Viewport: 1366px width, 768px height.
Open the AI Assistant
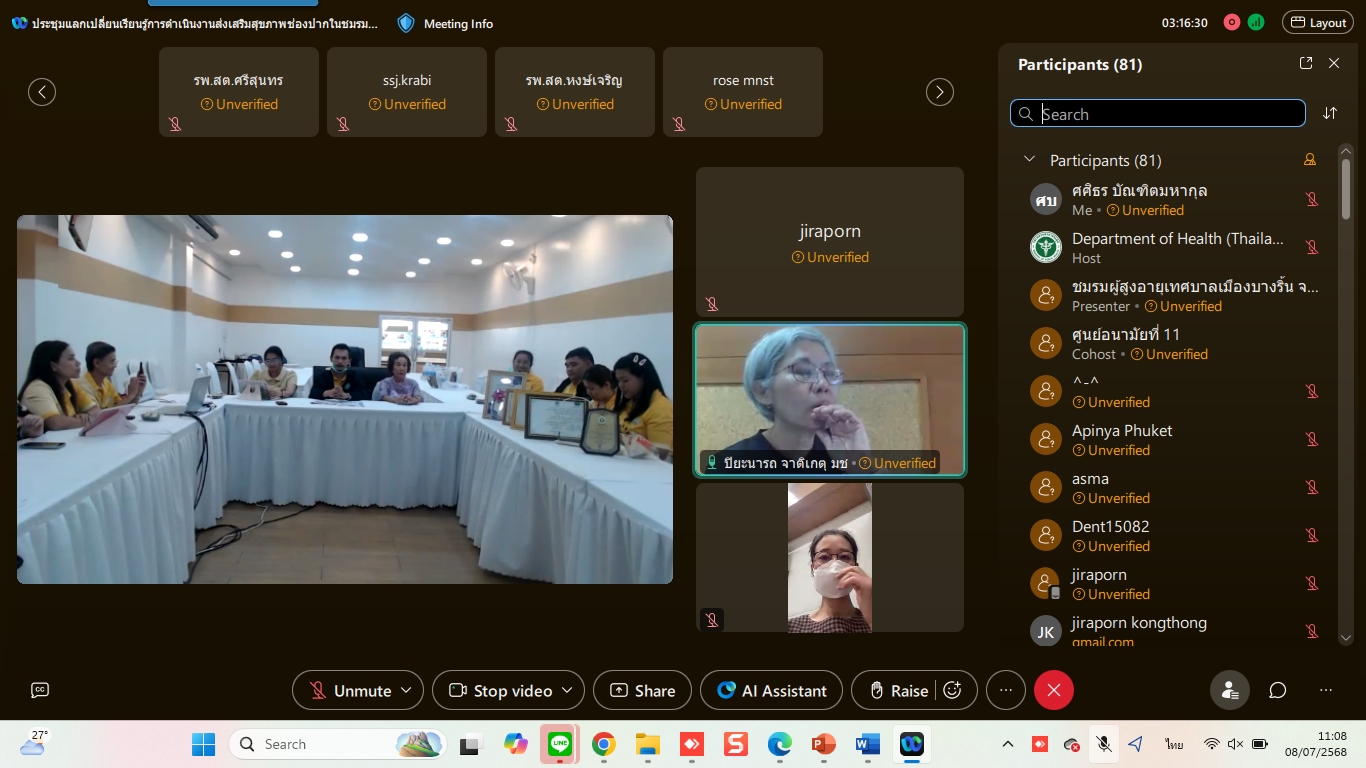(771, 690)
